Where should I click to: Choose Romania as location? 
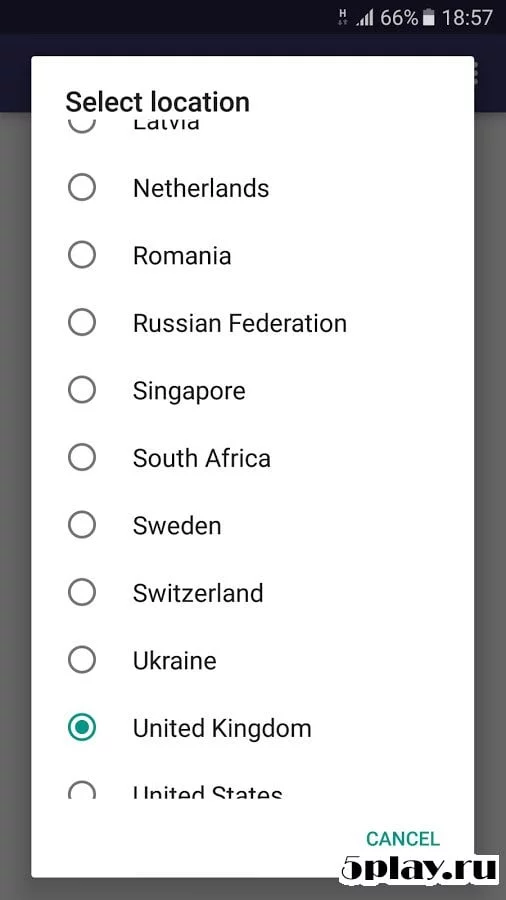(x=81, y=255)
